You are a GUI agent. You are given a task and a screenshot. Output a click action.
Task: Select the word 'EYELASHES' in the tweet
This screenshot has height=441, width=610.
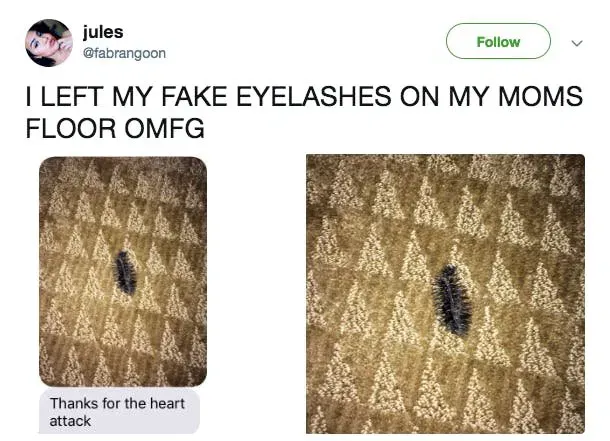point(314,96)
